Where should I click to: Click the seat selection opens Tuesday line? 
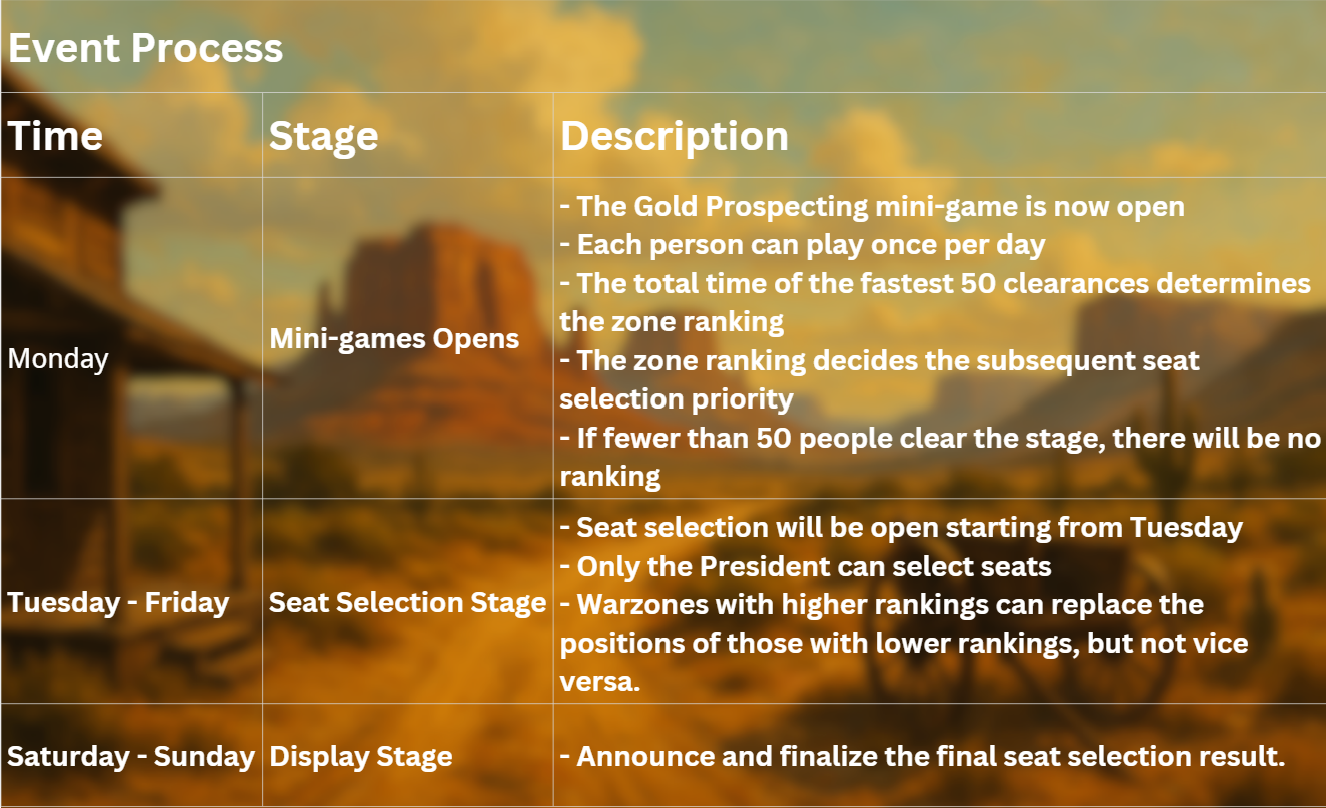pyautogui.click(x=901, y=527)
